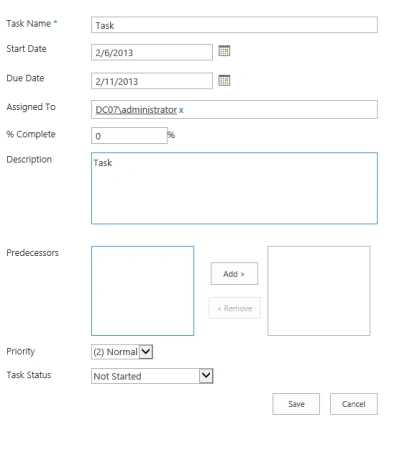Click the < Remove predecessors button
400x450 pixels.
[234, 308]
